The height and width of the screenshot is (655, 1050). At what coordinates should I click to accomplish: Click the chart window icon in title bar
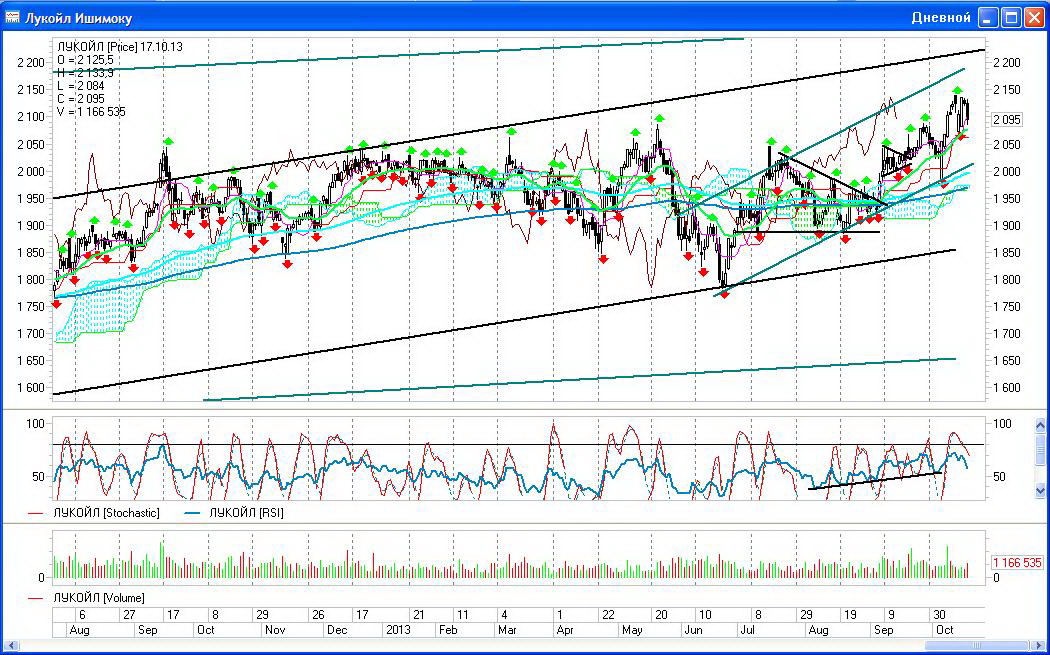[x=11, y=17]
